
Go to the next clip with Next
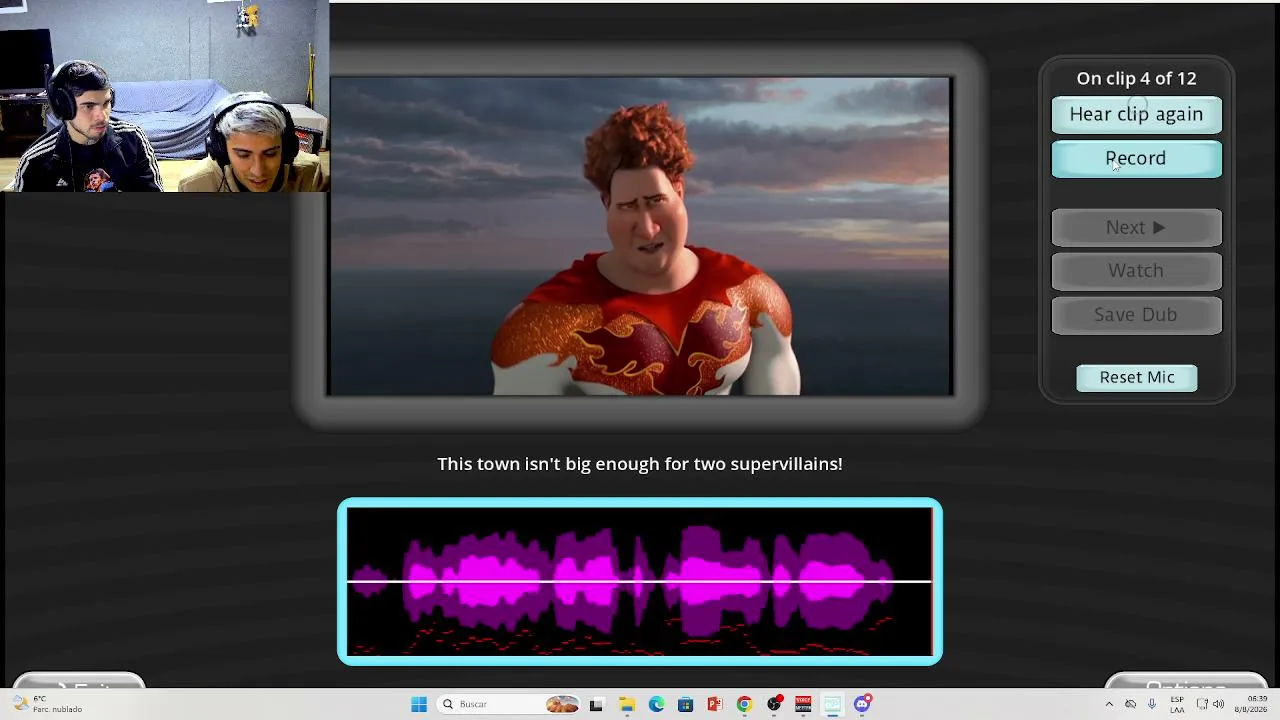click(x=1136, y=227)
